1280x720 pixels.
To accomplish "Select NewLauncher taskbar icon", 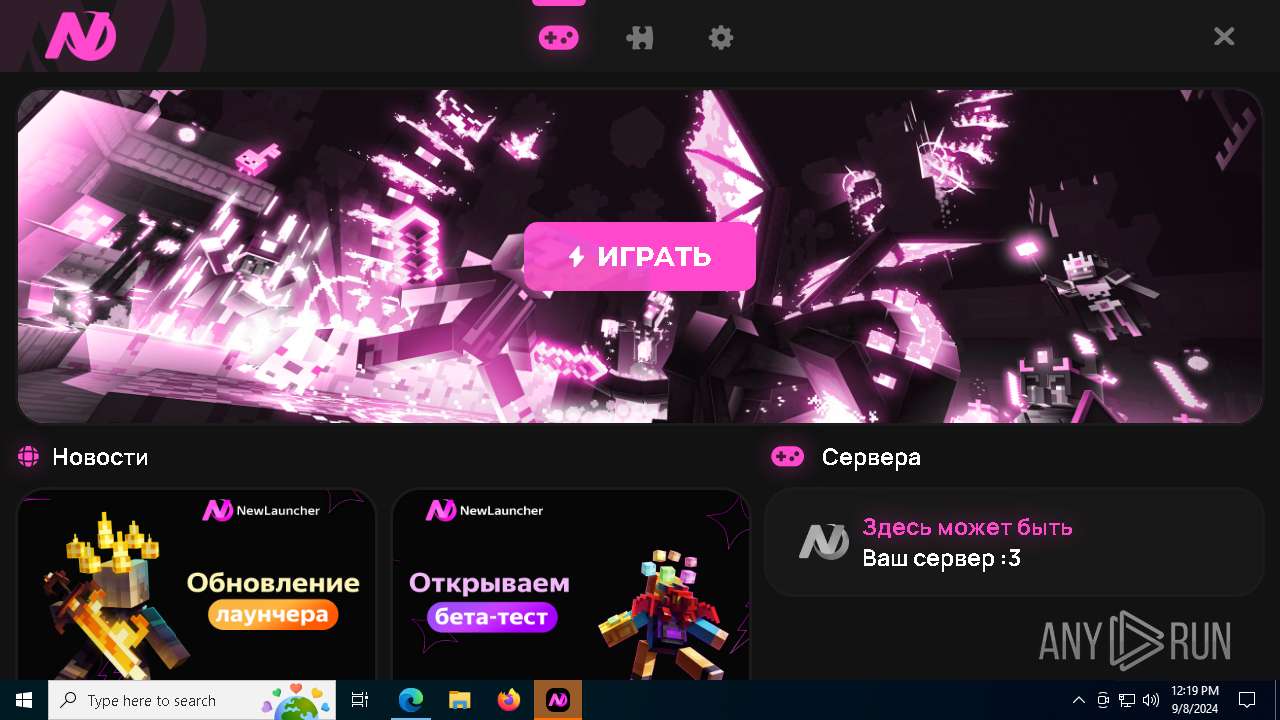I will tap(558, 700).
